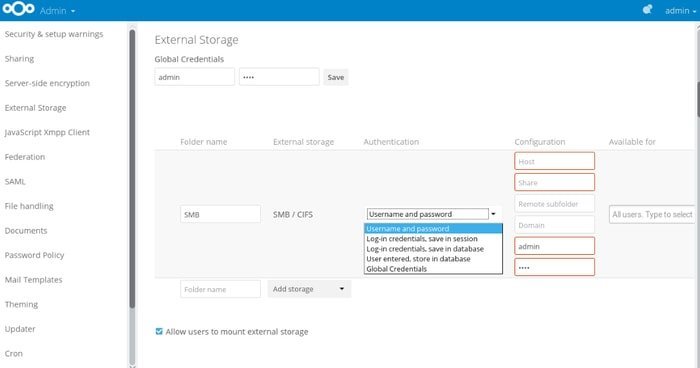Open Cron settings in sidebar
The height and width of the screenshot is (368, 700).
tap(14, 353)
